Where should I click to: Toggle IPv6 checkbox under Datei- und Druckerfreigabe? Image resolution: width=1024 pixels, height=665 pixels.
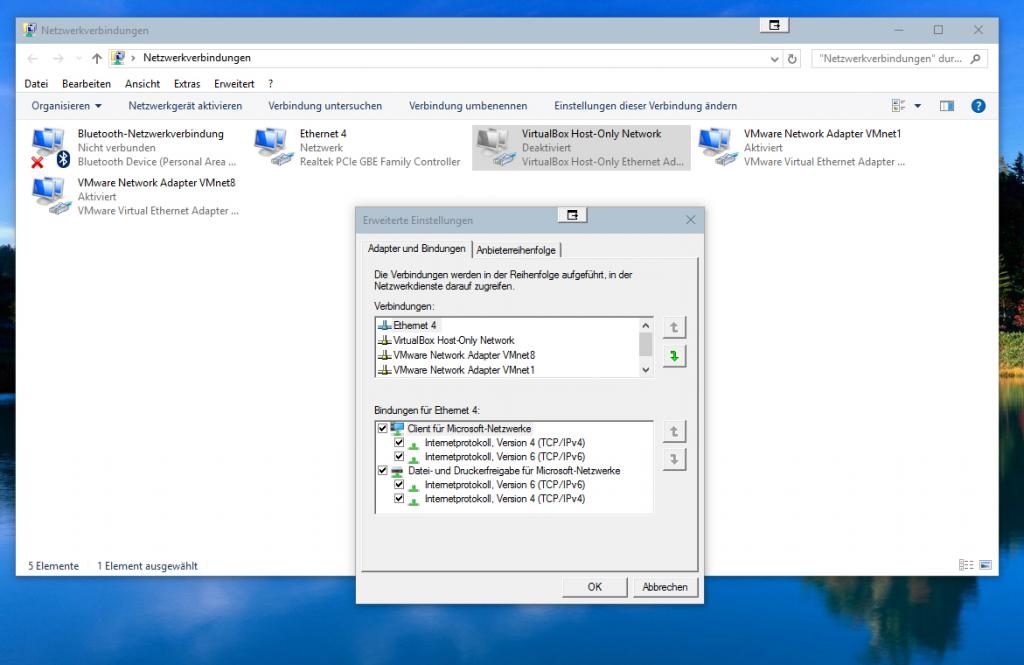pos(399,485)
